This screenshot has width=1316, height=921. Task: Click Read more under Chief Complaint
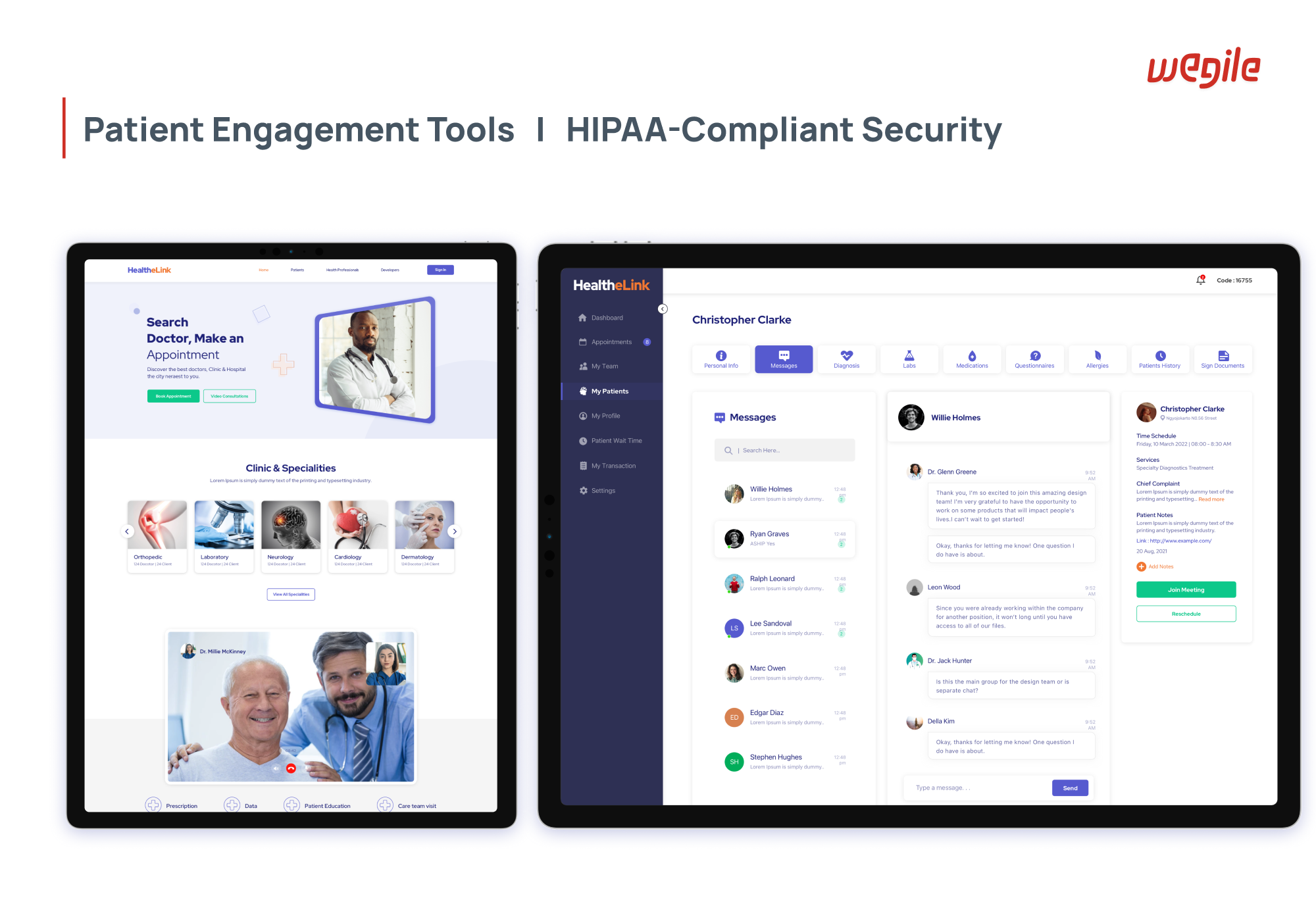[x=1211, y=499]
